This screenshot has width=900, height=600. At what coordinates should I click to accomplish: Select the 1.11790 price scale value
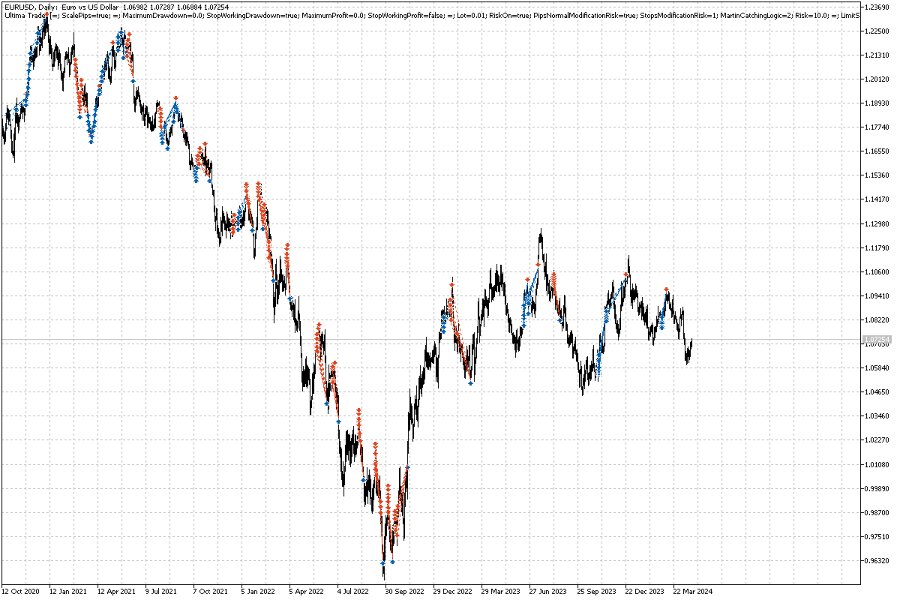point(877,248)
